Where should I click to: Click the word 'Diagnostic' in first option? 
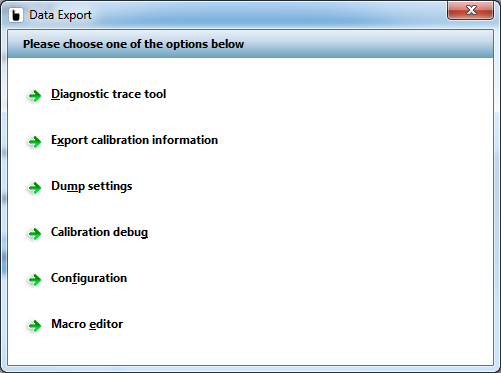78,94
